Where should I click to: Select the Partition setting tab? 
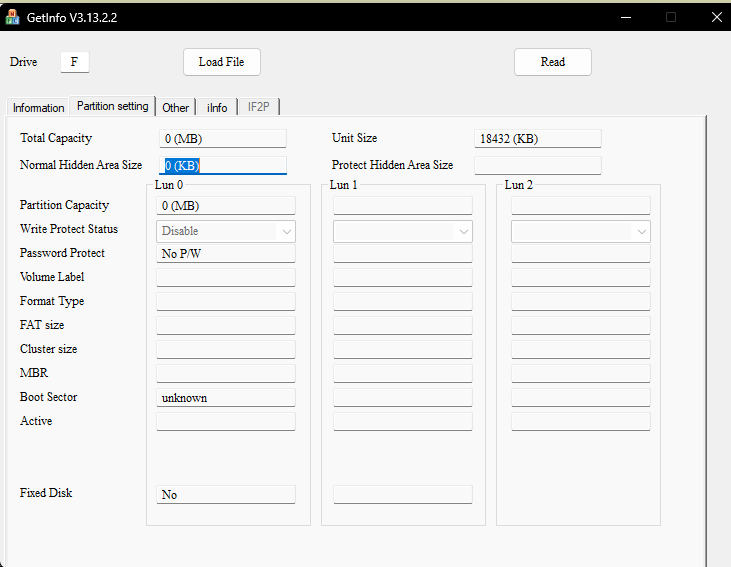pyautogui.click(x=112, y=106)
